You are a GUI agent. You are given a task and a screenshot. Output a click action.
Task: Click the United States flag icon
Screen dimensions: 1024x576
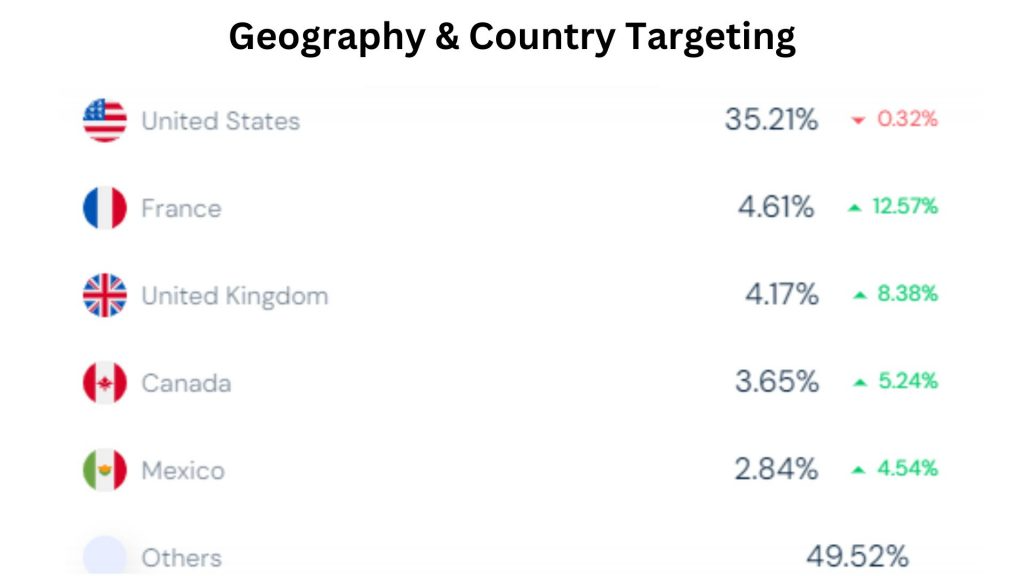pyautogui.click(x=105, y=121)
